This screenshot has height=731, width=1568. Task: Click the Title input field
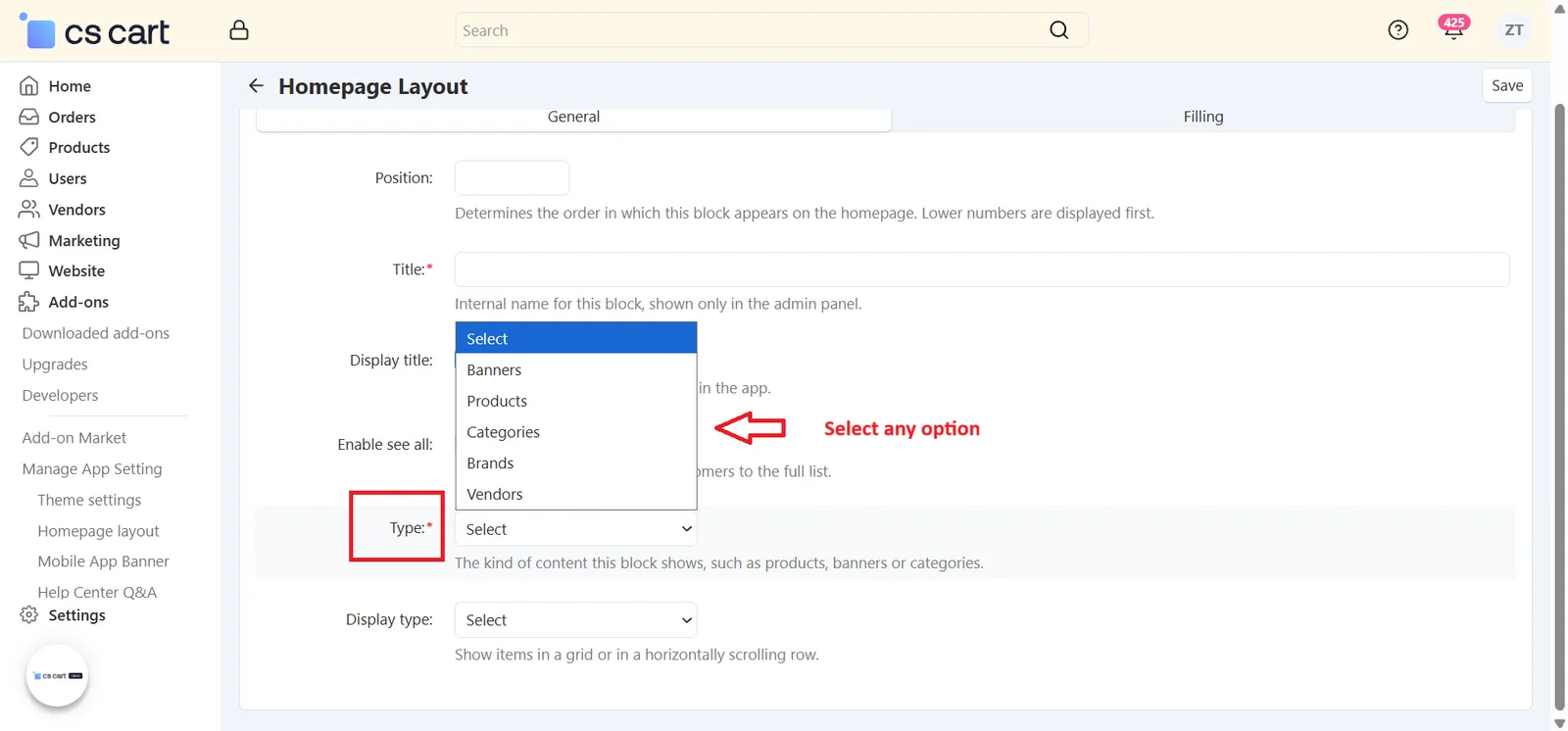tap(982, 269)
